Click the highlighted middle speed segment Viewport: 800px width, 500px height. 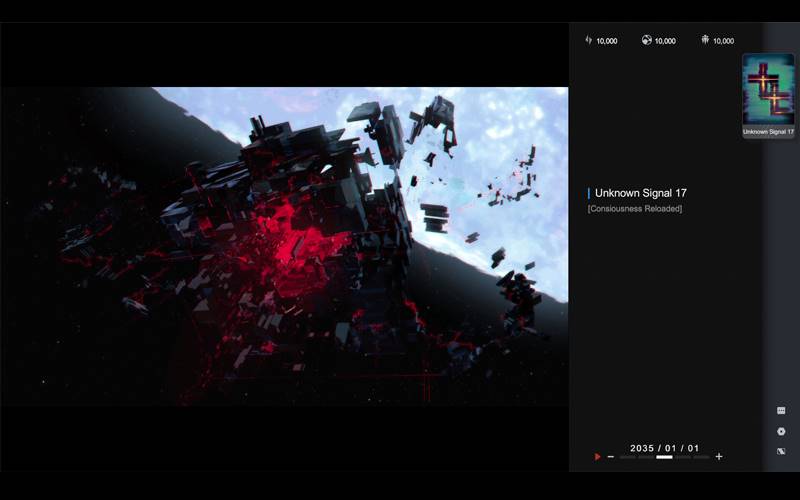click(x=664, y=457)
